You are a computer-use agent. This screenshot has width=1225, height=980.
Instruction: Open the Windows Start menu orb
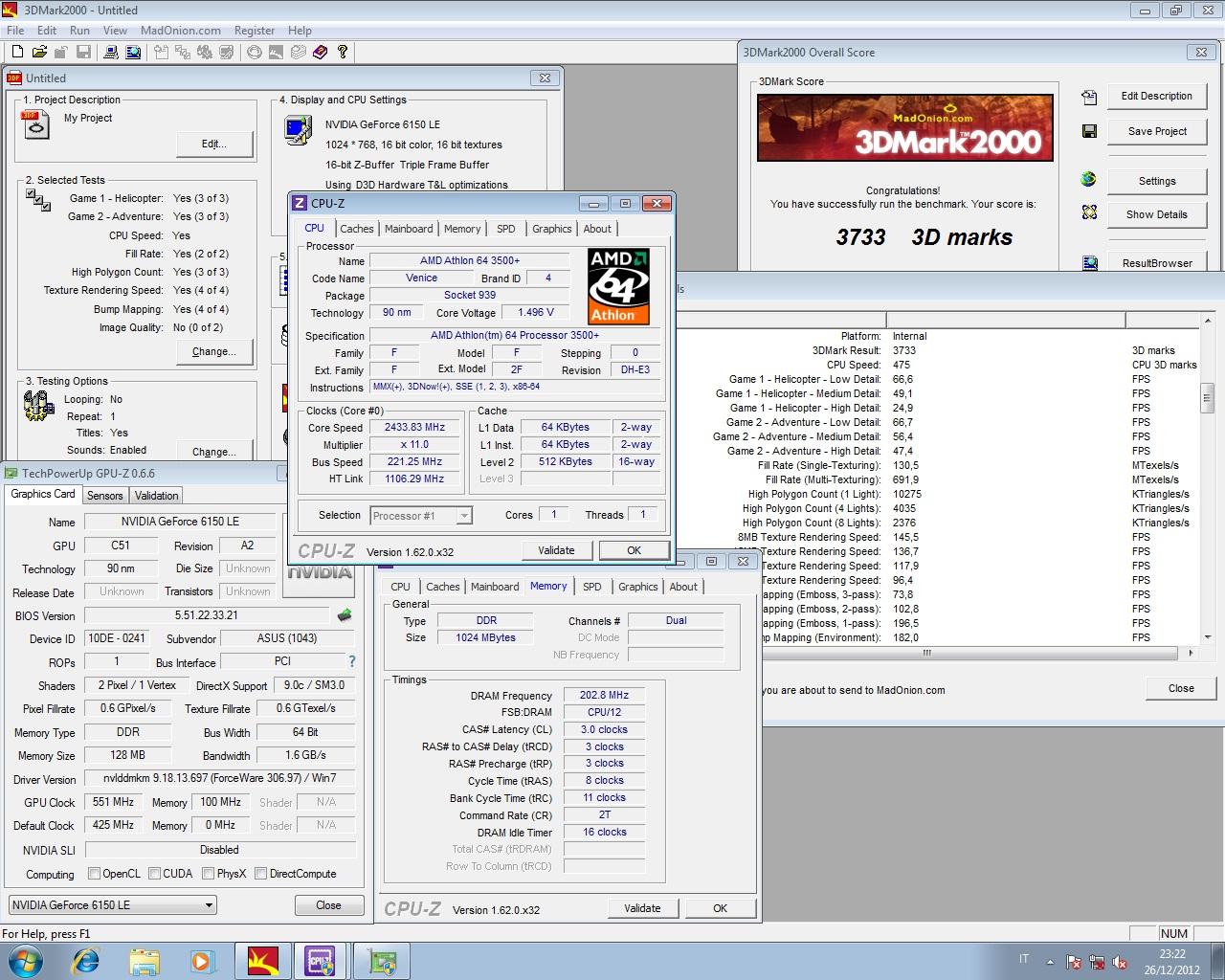(x=24, y=960)
